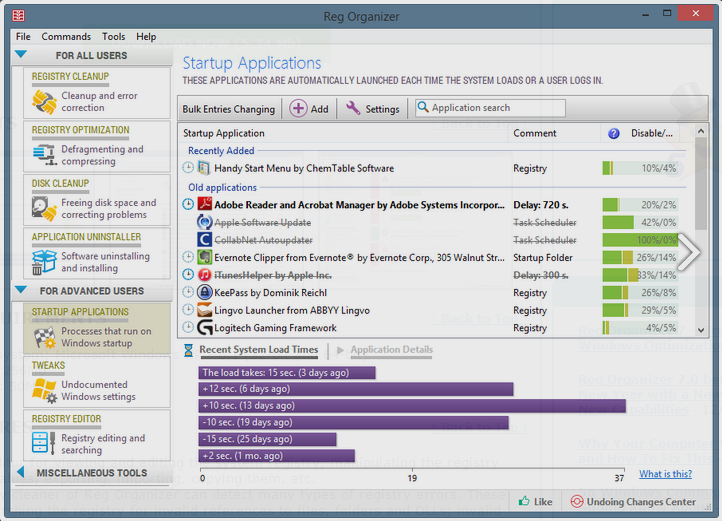This screenshot has width=722, height=521.
Task: Click the CollabNet Autoupdater C icon
Action: coord(204,240)
